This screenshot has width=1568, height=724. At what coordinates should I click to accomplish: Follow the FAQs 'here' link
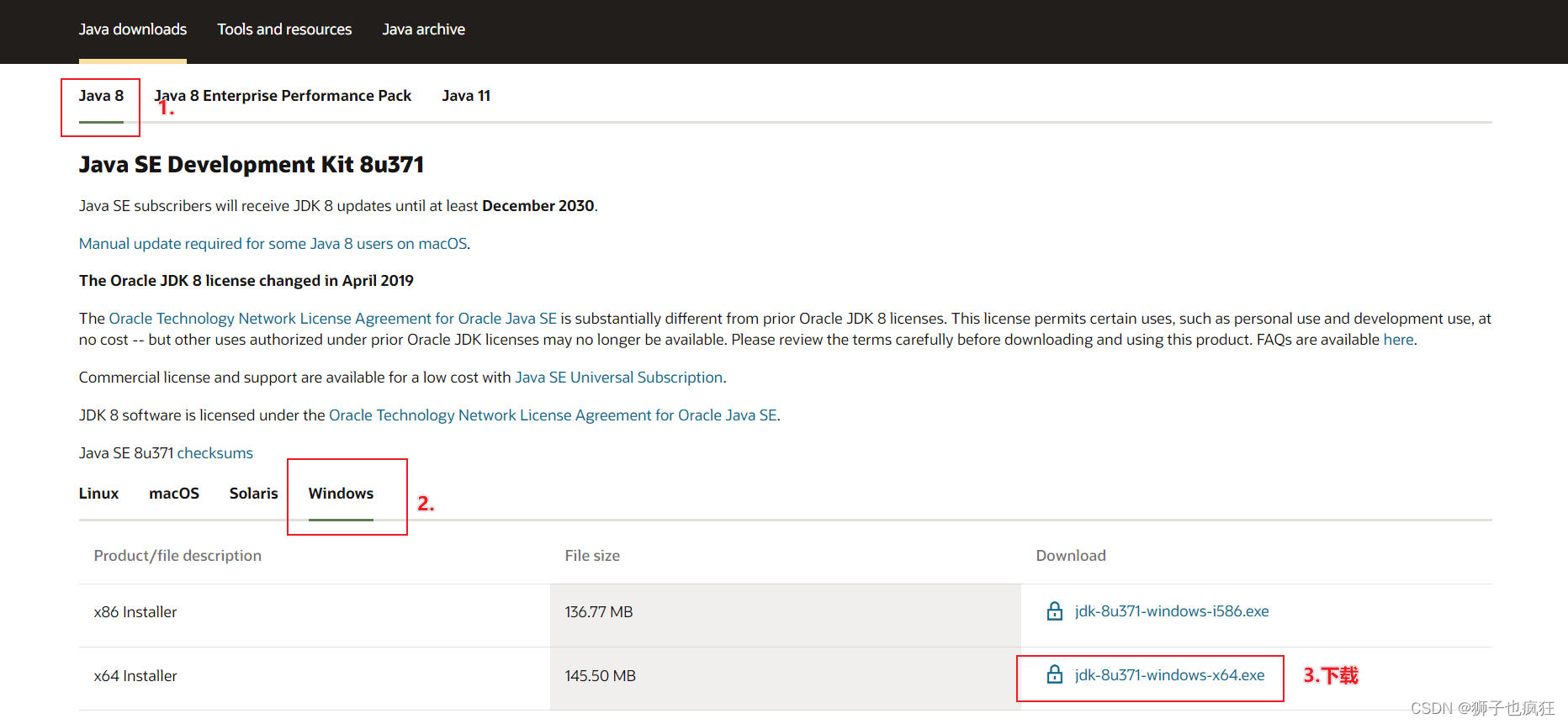(x=1398, y=340)
